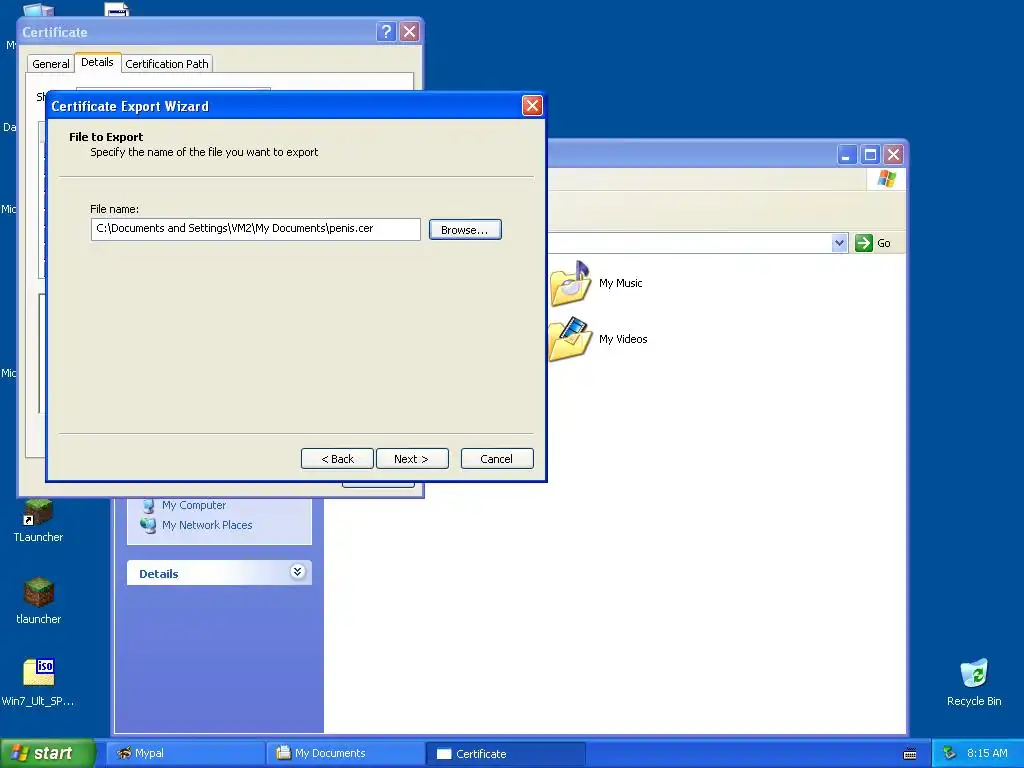Maximize the My Documents Explorer window
Image resolution: width=1024 pixels, height=768 pixels.
870,155
